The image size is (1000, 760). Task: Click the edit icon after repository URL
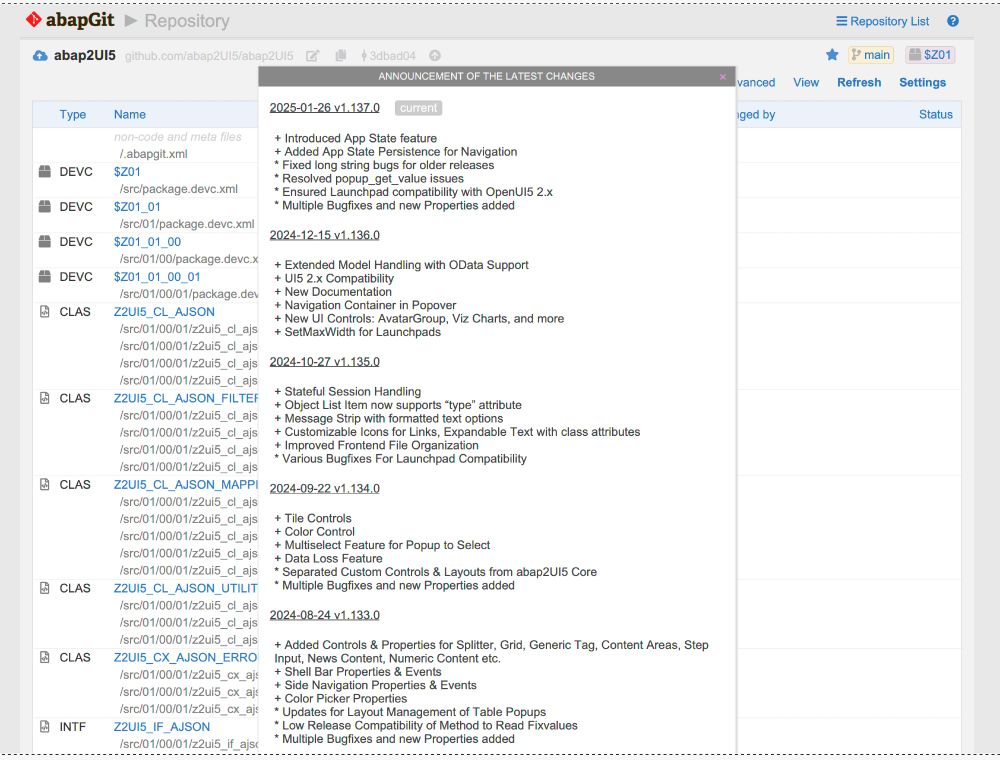pos(312,56)
